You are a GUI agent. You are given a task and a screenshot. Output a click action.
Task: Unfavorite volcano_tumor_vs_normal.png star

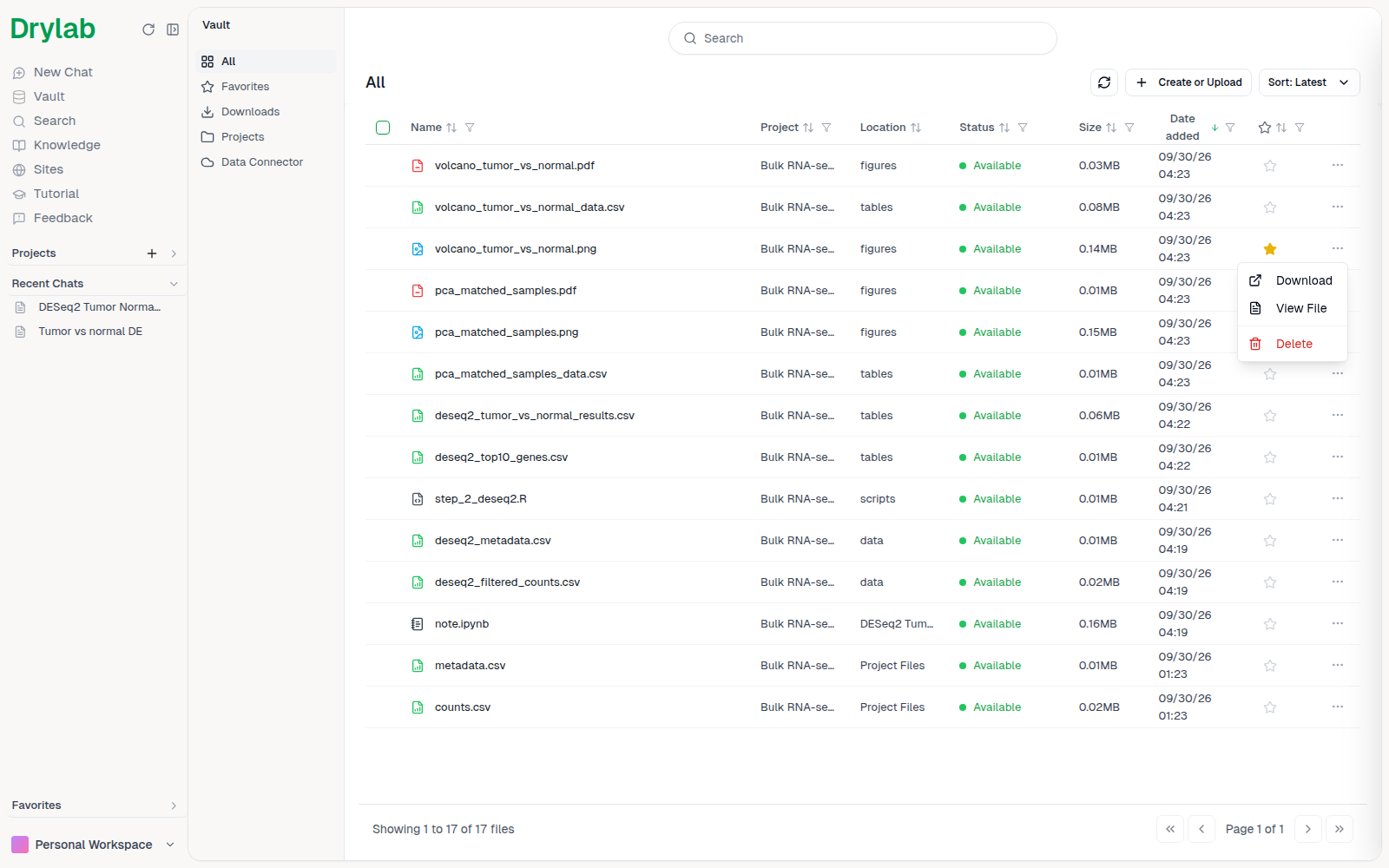coord(1270,249)
